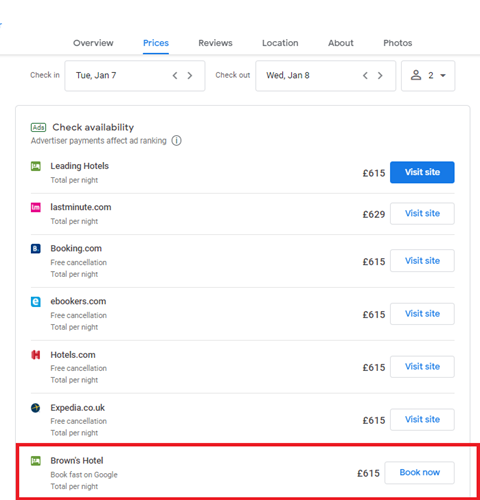Click the check-out date field Wed, Jan 8

click(x=325, y=76)
